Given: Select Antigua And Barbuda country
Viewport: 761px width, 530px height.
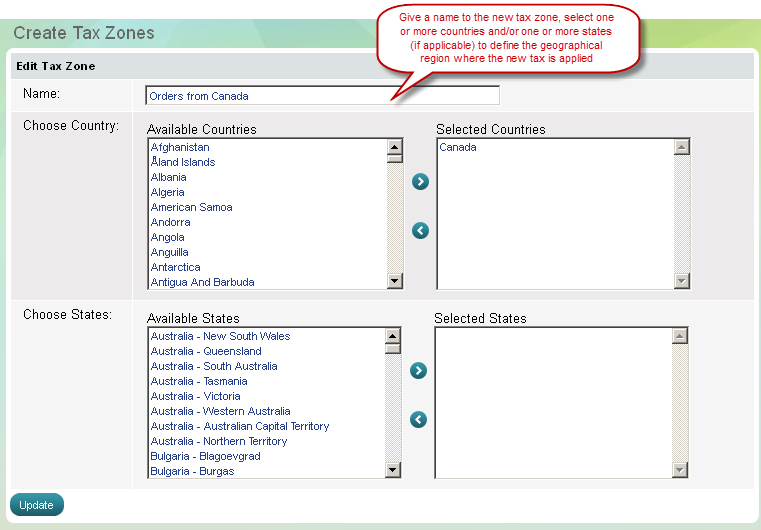Looking at the screenshot, I should 202,282.
